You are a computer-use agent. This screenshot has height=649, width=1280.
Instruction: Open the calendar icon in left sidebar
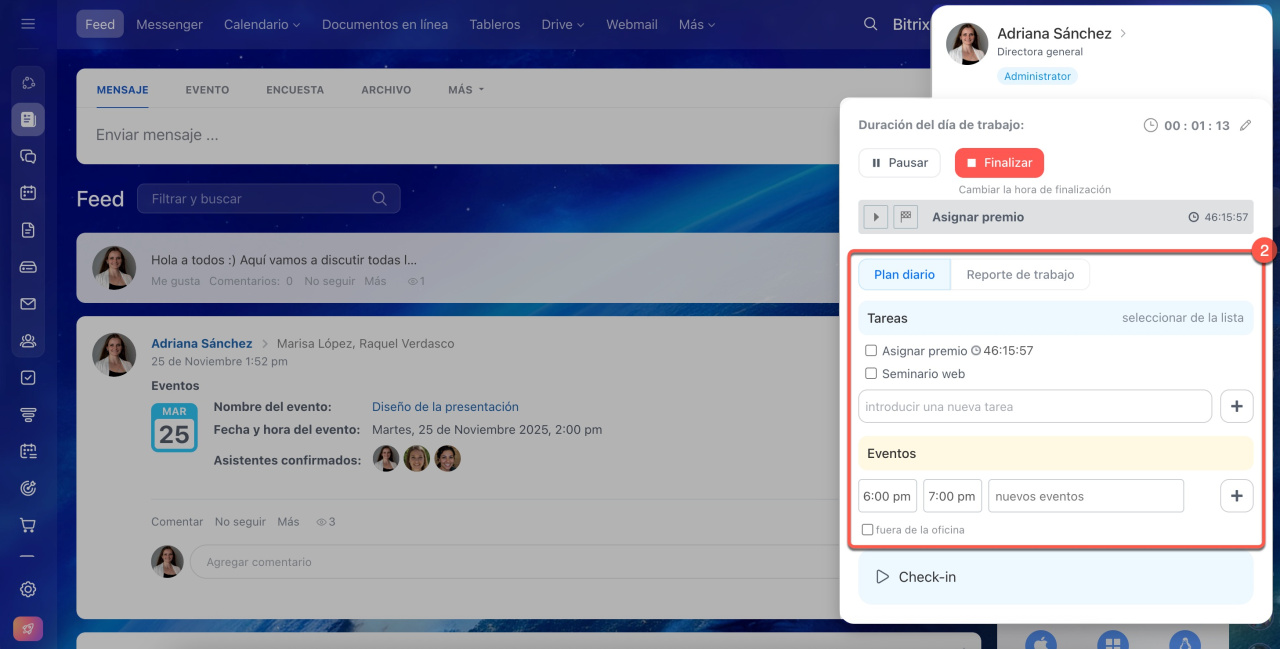point(28,193)
